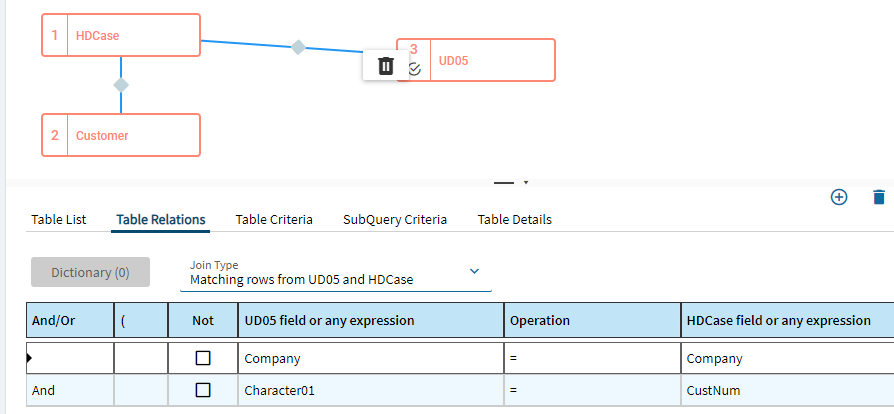894x414 pixels.
Task: Toggle the Not checkbox for Character01 row
Action: click(203, 390)
